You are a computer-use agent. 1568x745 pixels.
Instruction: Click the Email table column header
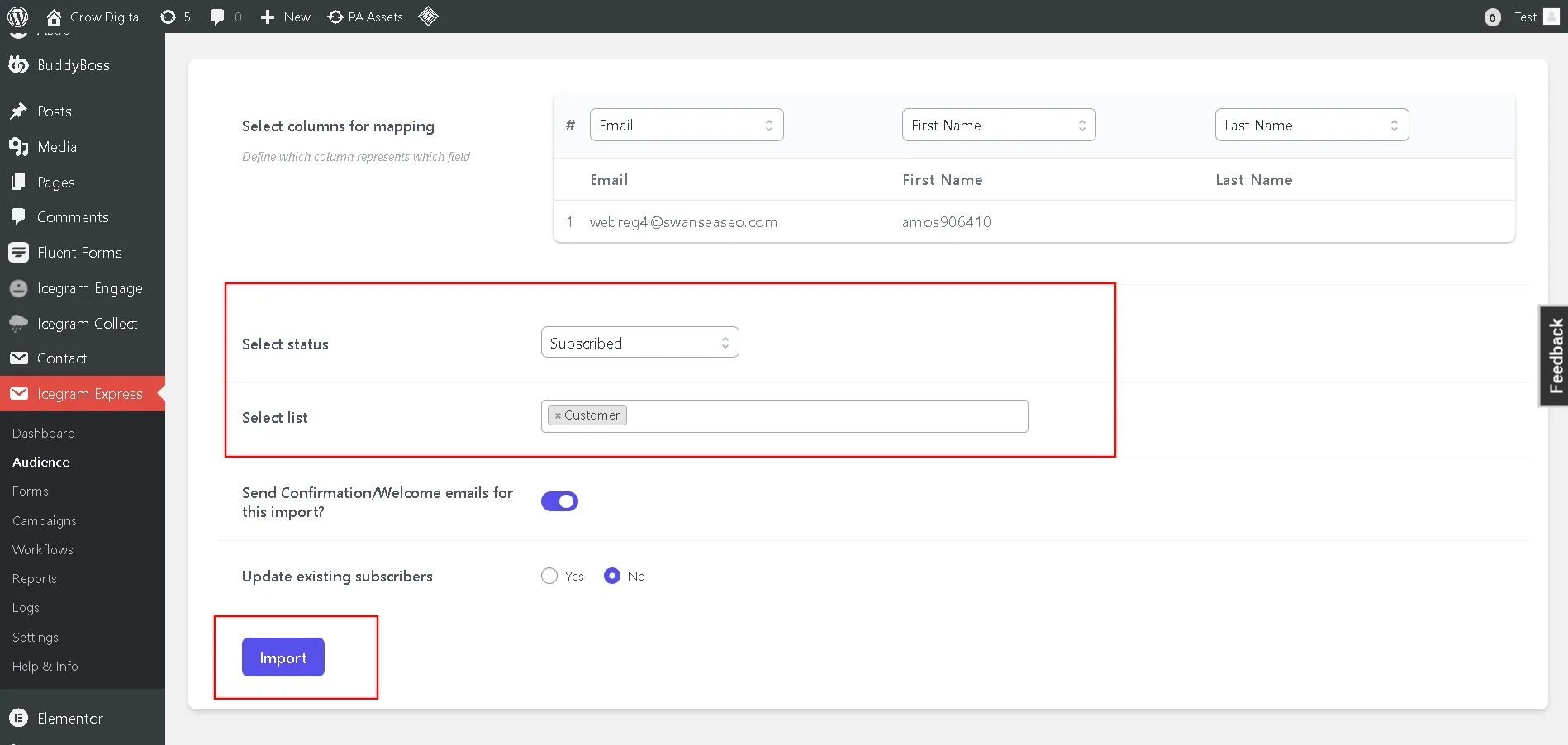point(609,179)
